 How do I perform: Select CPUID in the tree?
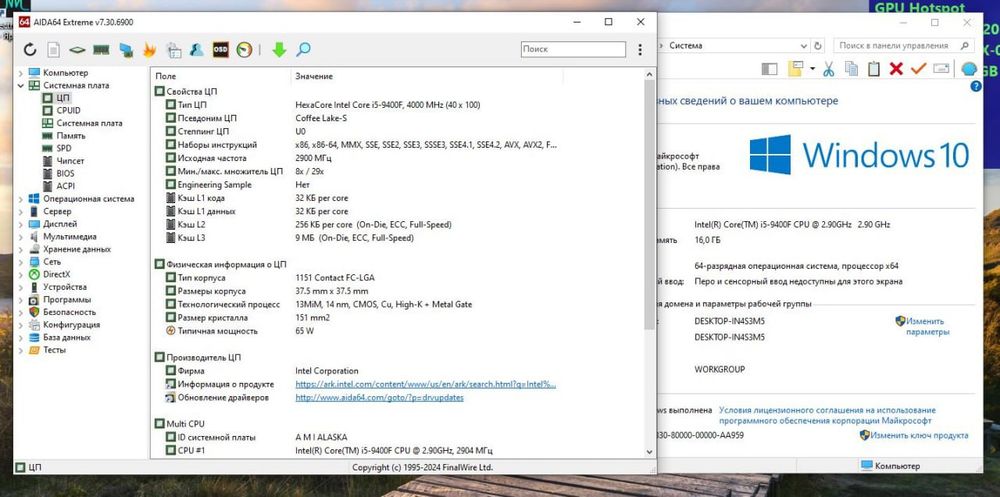pos(68,110)
